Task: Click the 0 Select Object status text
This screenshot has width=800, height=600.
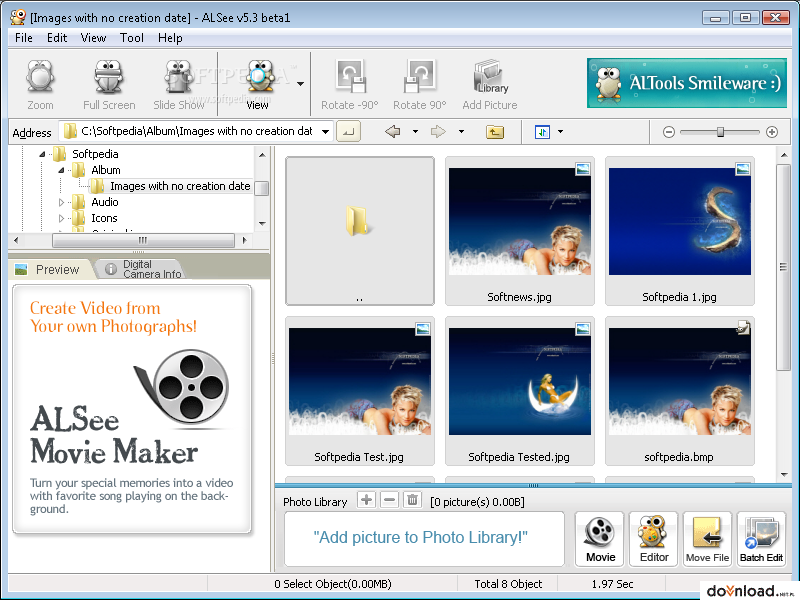Action: (333, 584)
